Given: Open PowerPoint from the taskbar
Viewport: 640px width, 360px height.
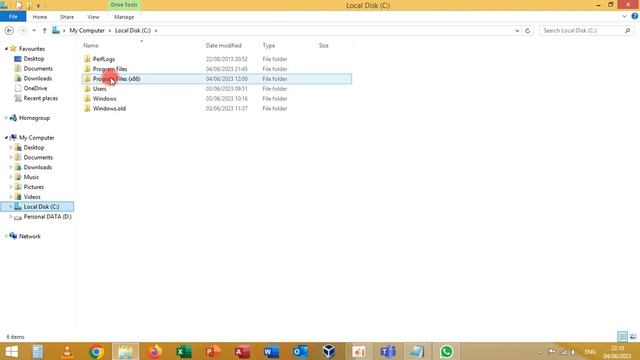Looking at the screenshot, I should point(213,351).
